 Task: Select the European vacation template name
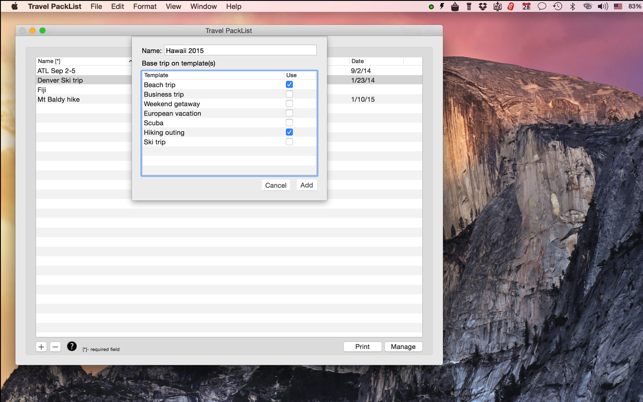[172, 113]
